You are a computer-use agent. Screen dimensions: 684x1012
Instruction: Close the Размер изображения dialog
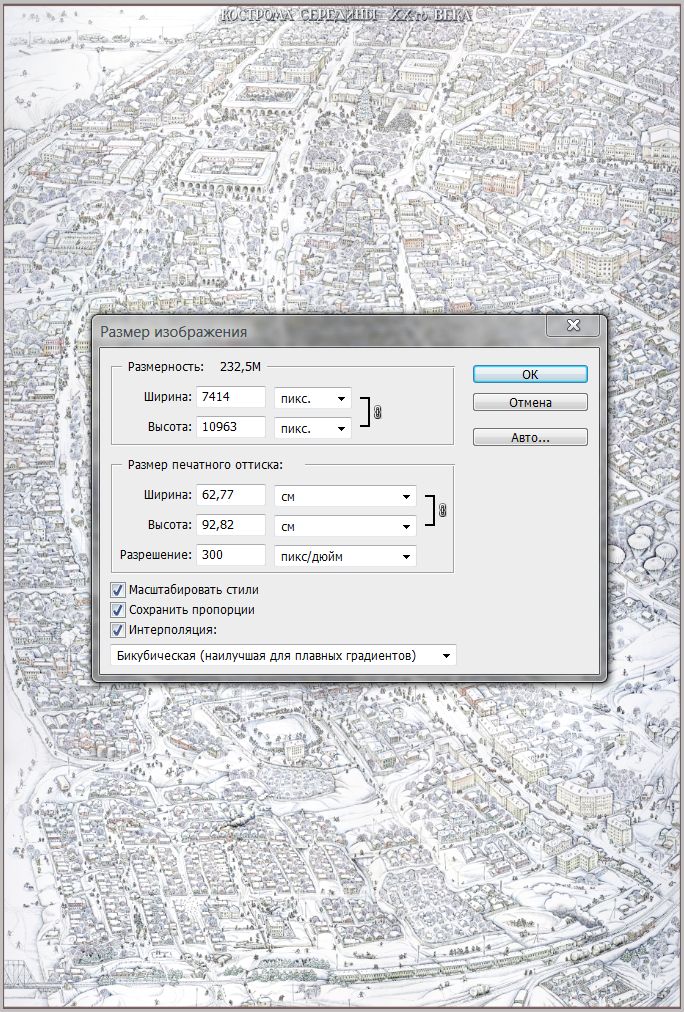[573, 326]
